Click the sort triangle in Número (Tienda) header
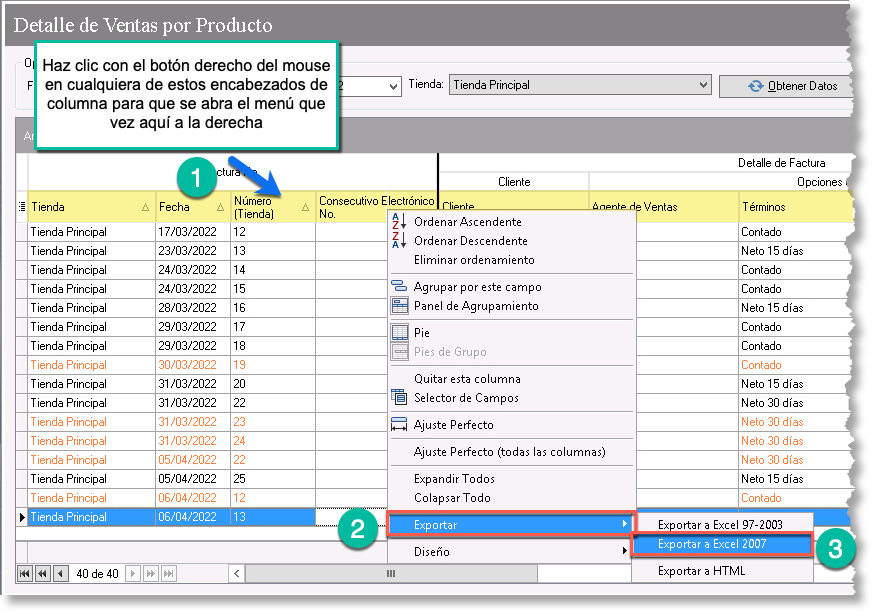This screenshot has width=872, height=611. [x=305, y=207]
